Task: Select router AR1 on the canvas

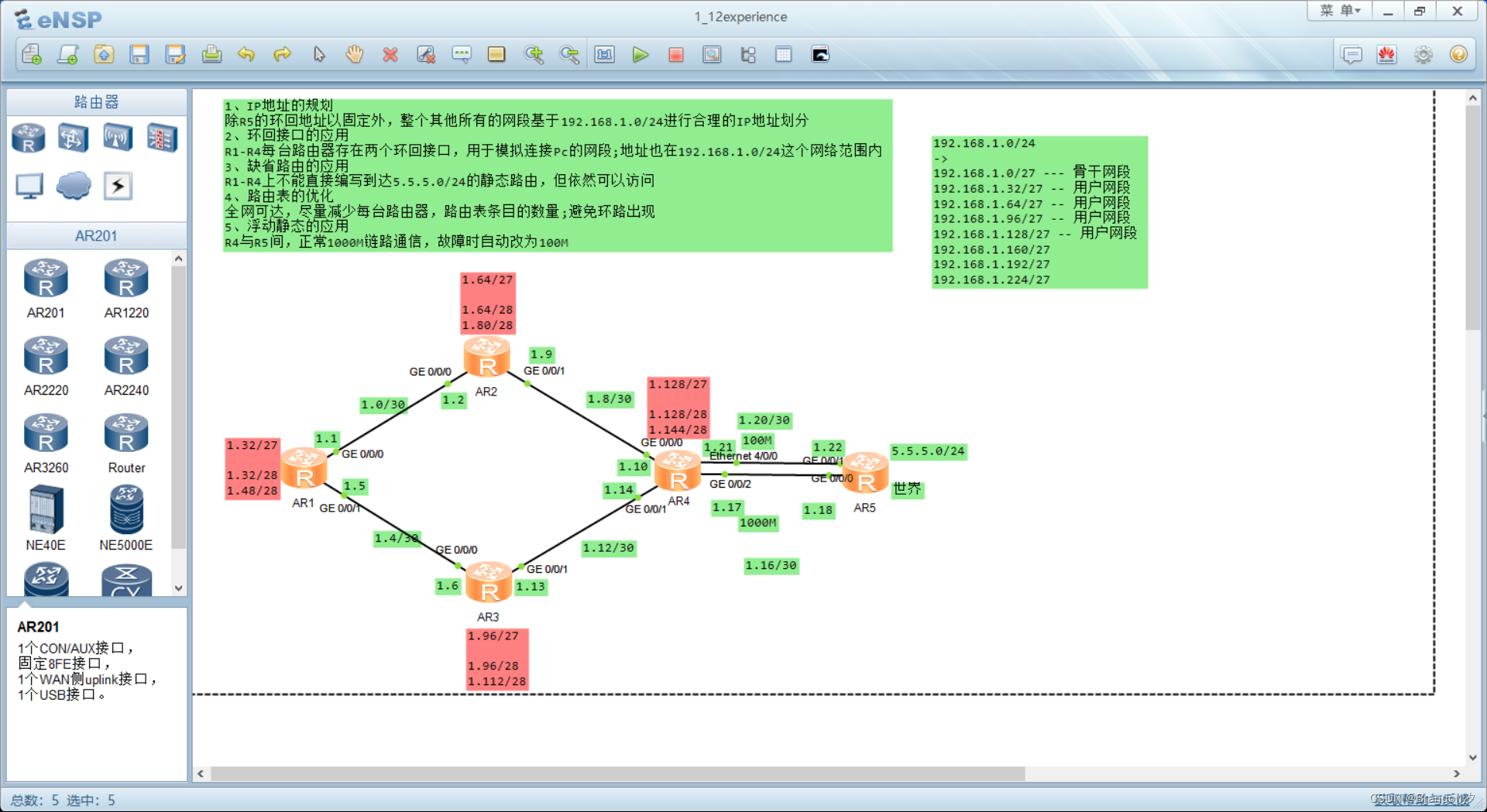Action: (x=304, y=468)
